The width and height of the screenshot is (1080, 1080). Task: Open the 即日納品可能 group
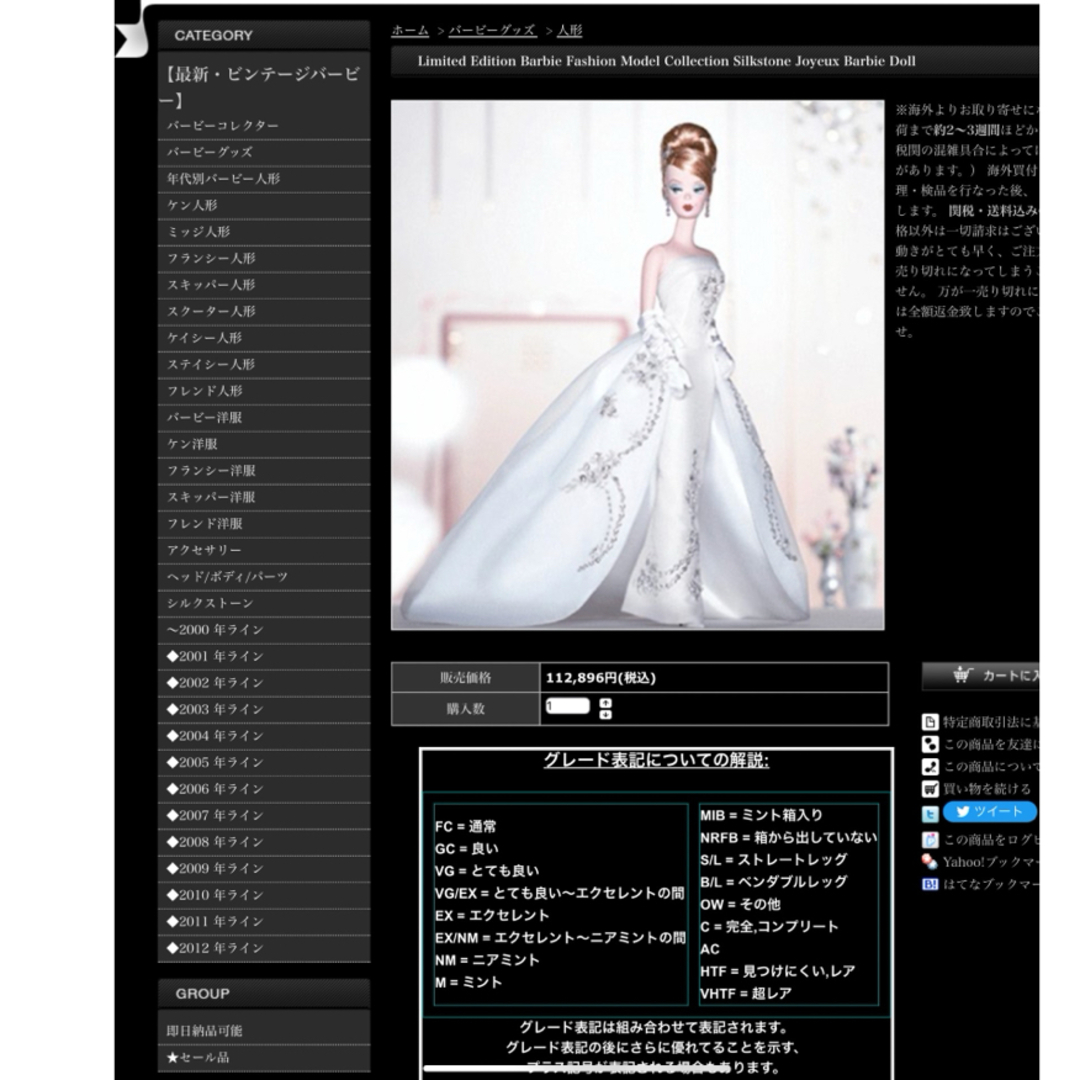click(264, 1030)
